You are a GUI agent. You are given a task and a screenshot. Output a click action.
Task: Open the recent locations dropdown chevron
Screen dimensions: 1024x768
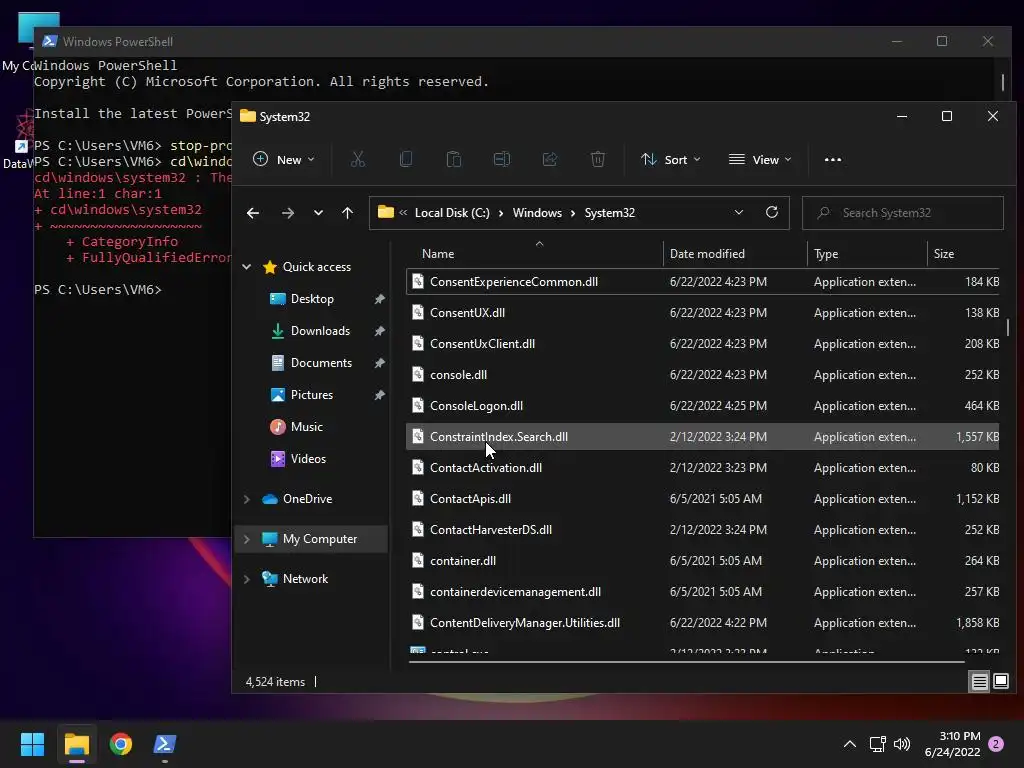tap(318, 213)
